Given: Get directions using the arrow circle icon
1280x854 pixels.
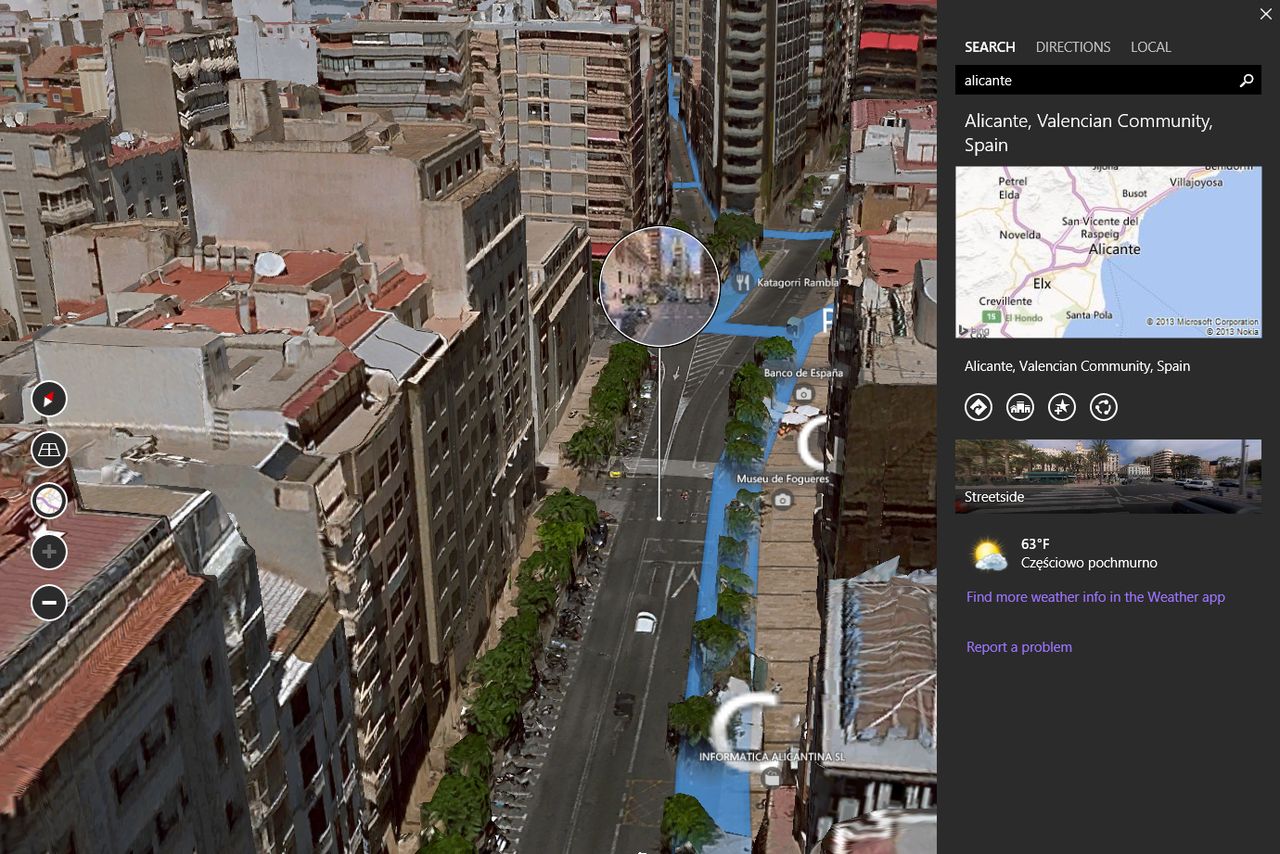Looking at the screenshot, I should pos(978,407).
